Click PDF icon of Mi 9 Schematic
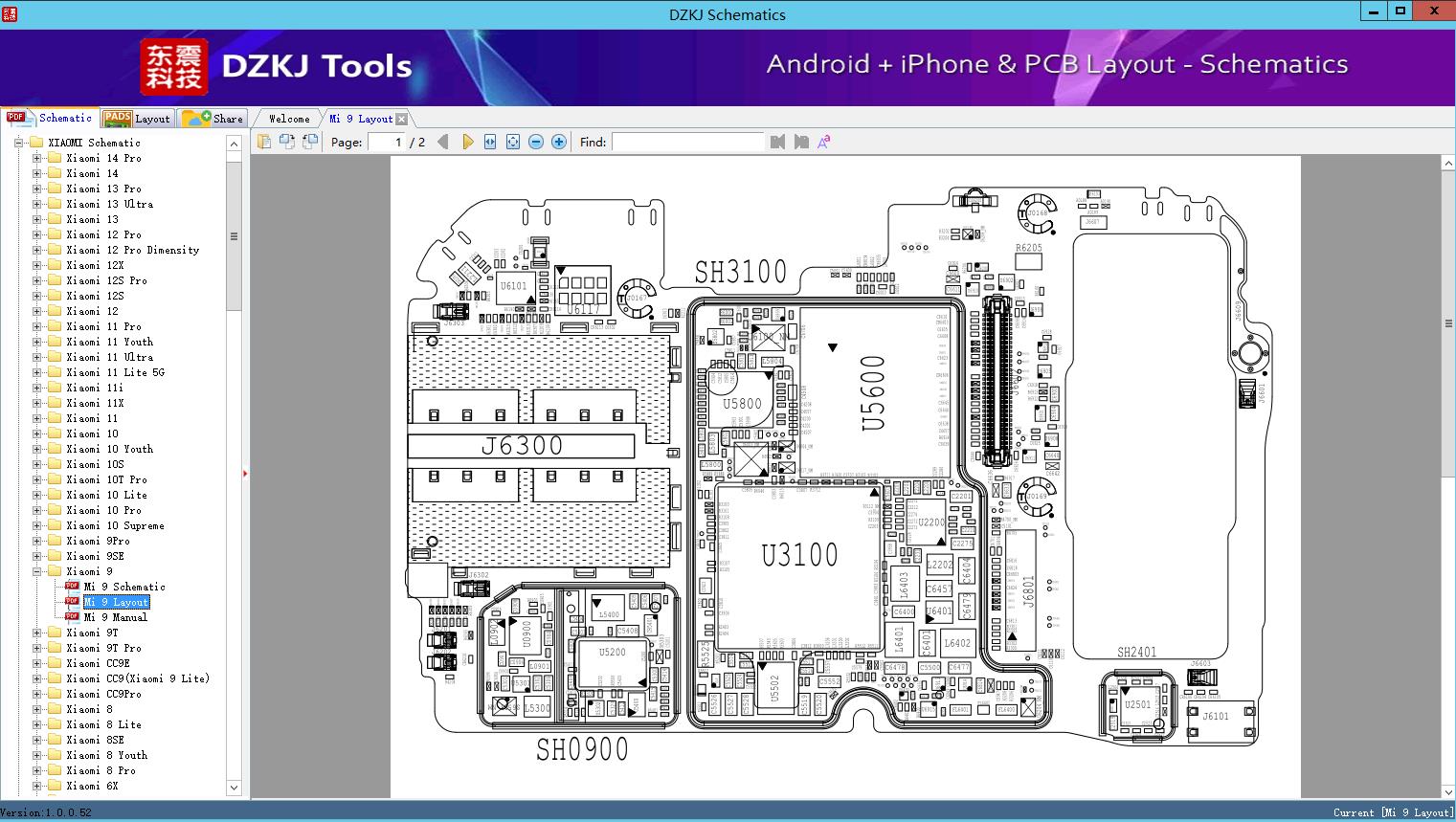Viewport: 1456px width, 822px height. click(x=72, y=587)
